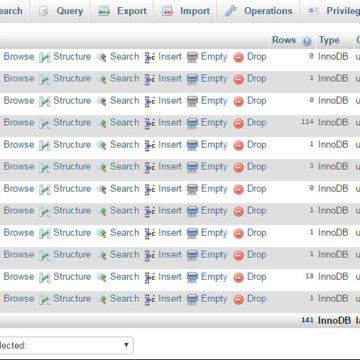The image size is (360, 360).
Task: Sort tables by the Rows column header
Action: tap(284, 40)
